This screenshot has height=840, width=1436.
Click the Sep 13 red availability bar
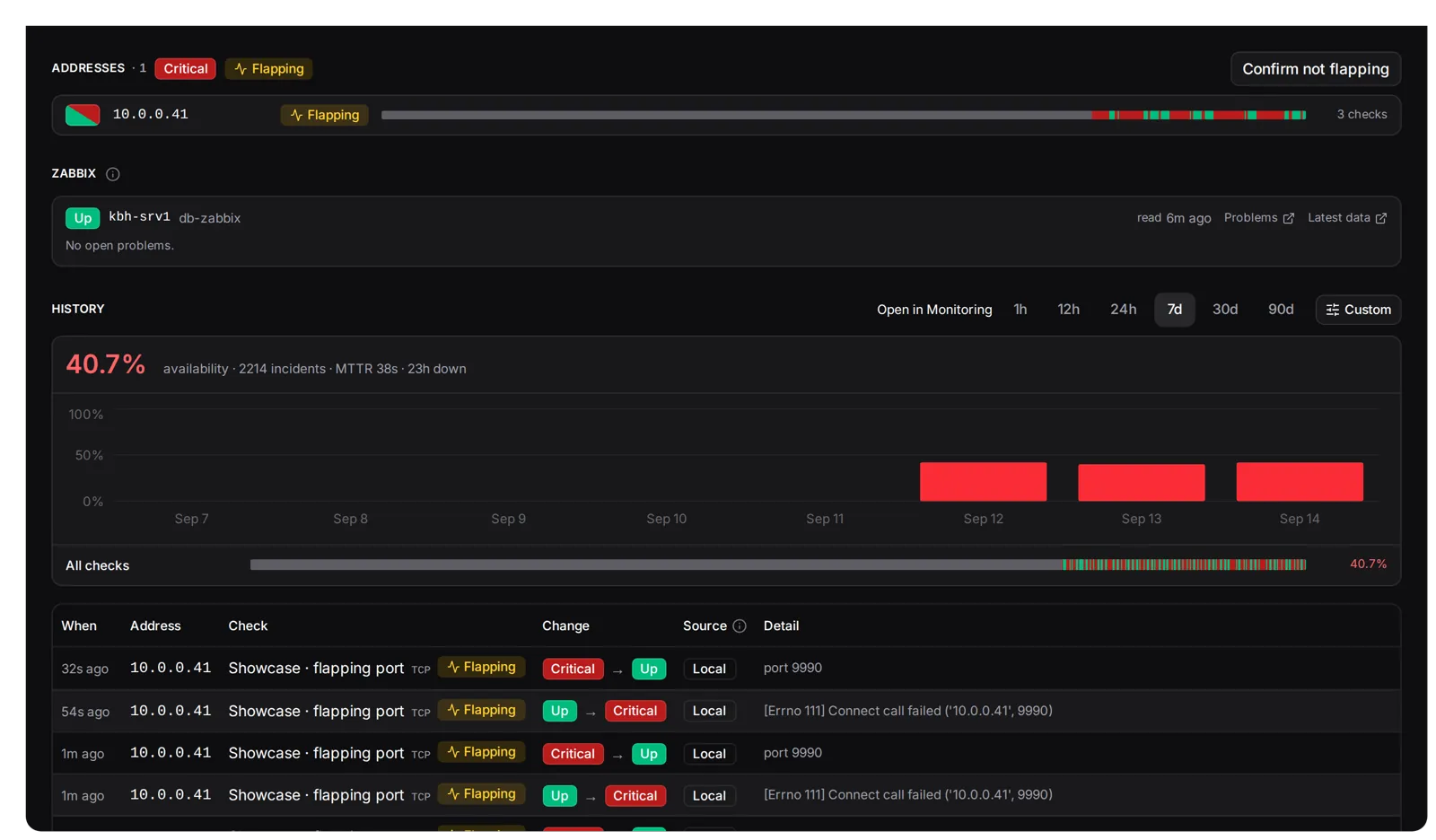(1141, 483)
